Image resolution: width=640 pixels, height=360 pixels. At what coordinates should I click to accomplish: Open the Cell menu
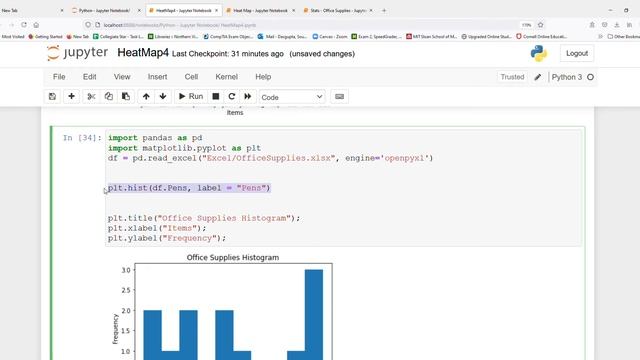(x=191, y=77)
